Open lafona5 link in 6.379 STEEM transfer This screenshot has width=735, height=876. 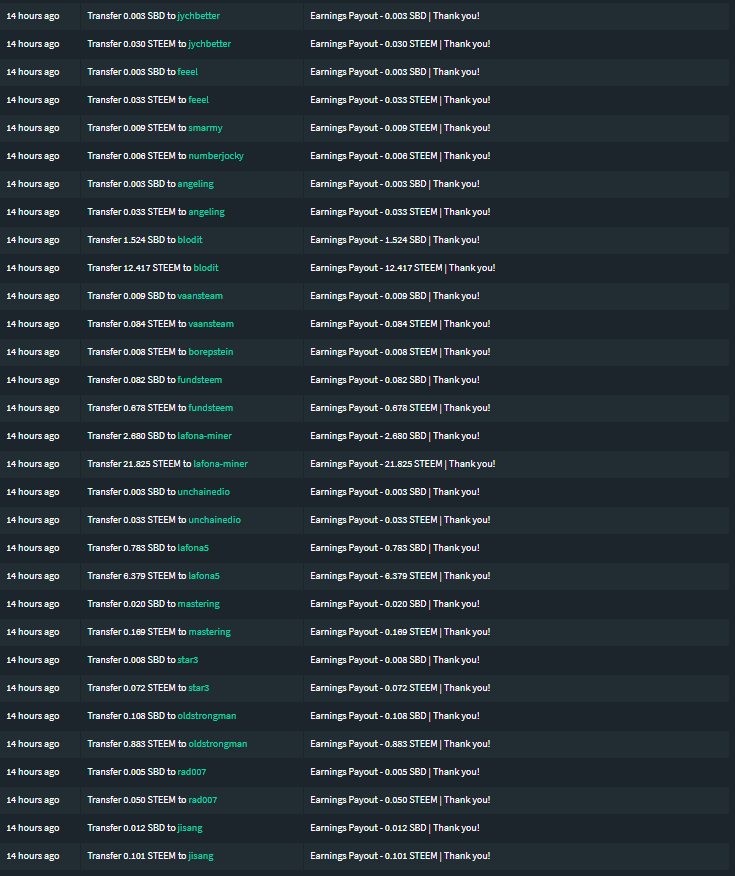204,575
